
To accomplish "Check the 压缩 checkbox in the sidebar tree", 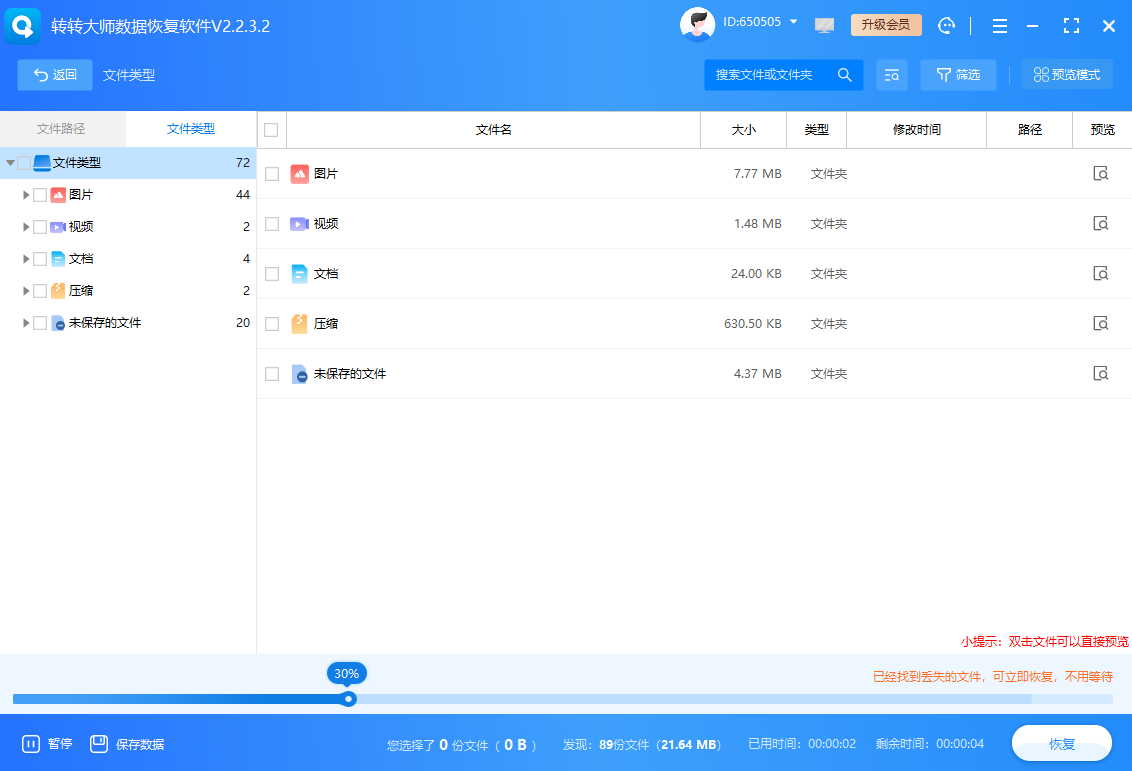I will 41,290.
